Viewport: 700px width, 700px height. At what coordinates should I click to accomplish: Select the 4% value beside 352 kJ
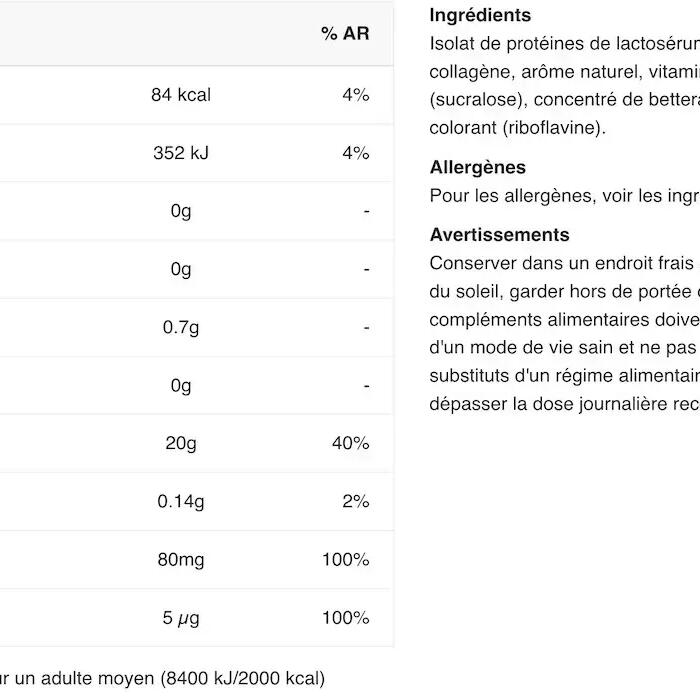[355, 153]
